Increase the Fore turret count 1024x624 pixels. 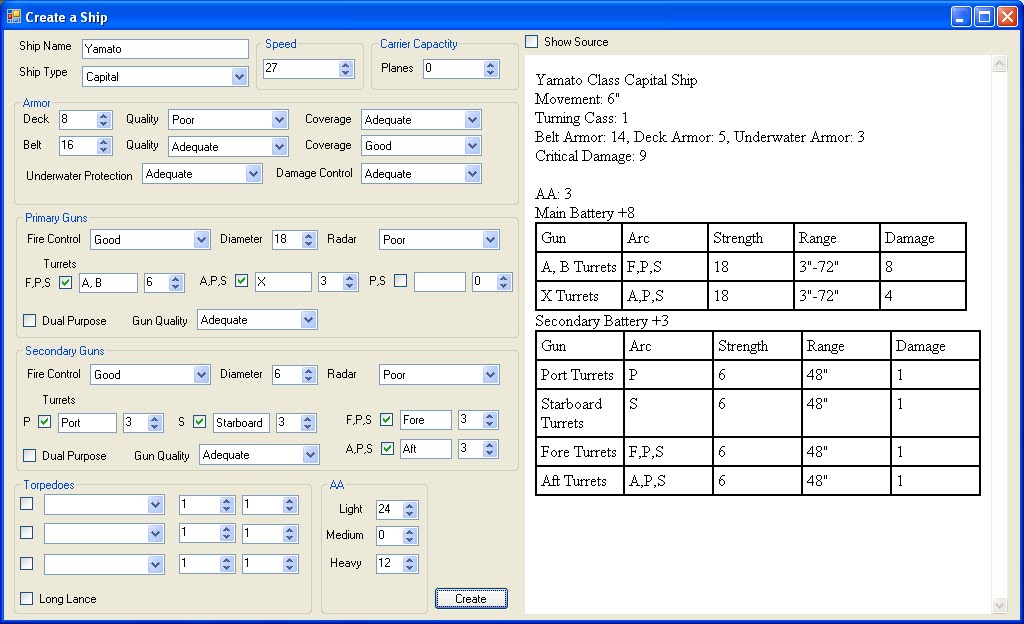[490, 416]
